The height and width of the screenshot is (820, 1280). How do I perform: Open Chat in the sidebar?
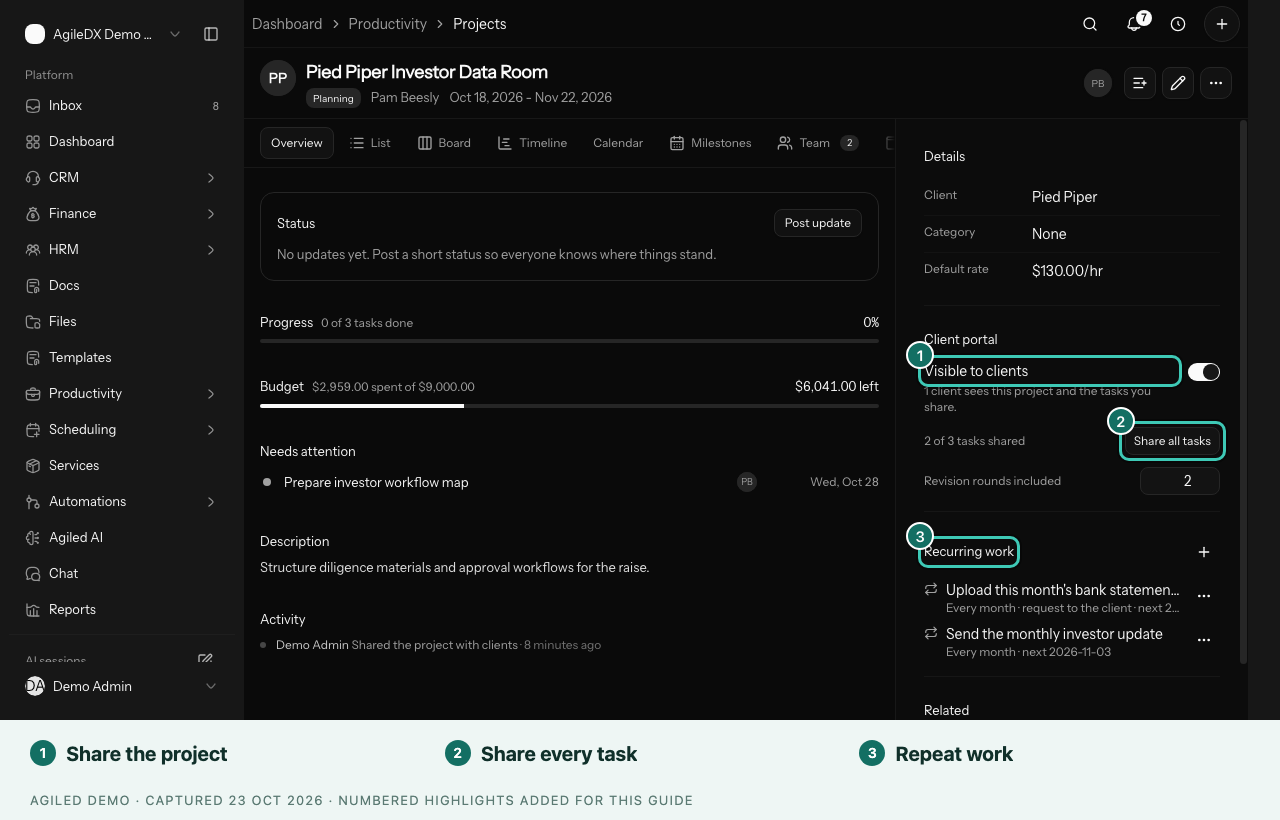[x=122, y=573]
